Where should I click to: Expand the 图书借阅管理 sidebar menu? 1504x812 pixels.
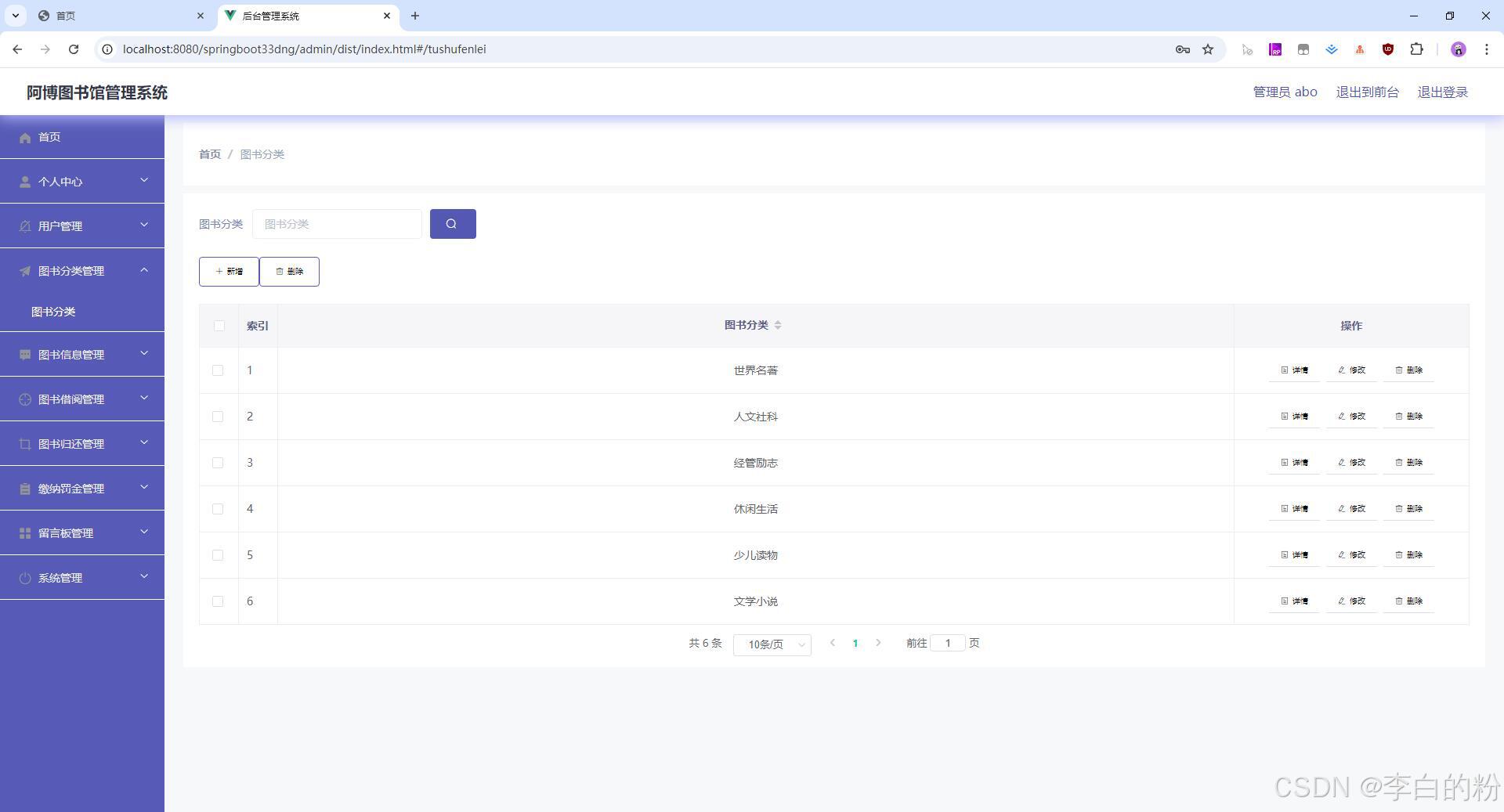pos(82,399)
